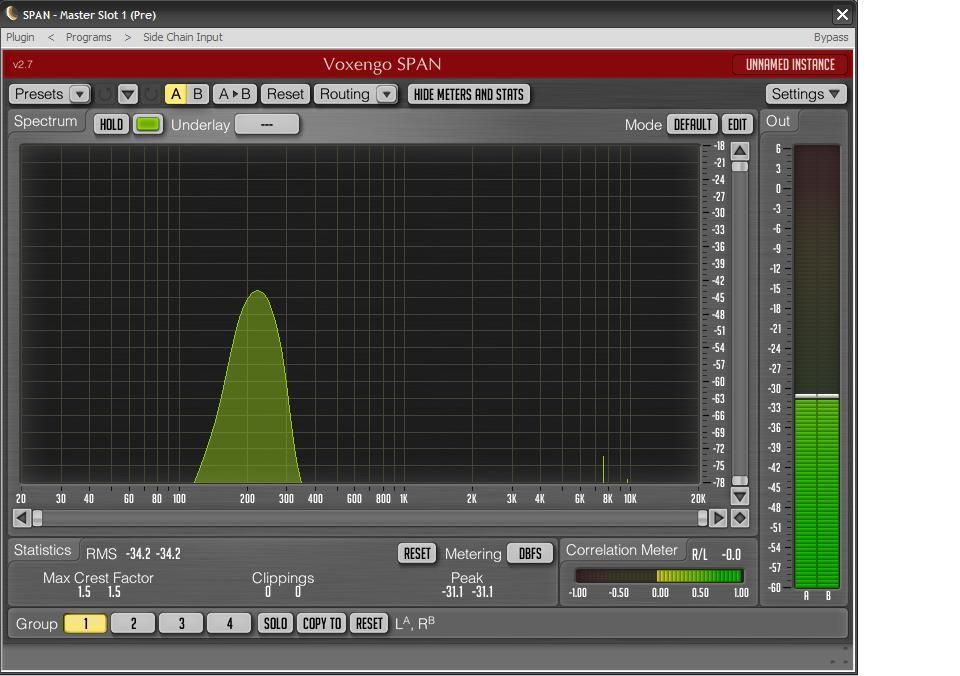Image resolution: width=960 pixels, height=676 pixels.
Task: Click the Clippings label
Action: tap(283, 577)
